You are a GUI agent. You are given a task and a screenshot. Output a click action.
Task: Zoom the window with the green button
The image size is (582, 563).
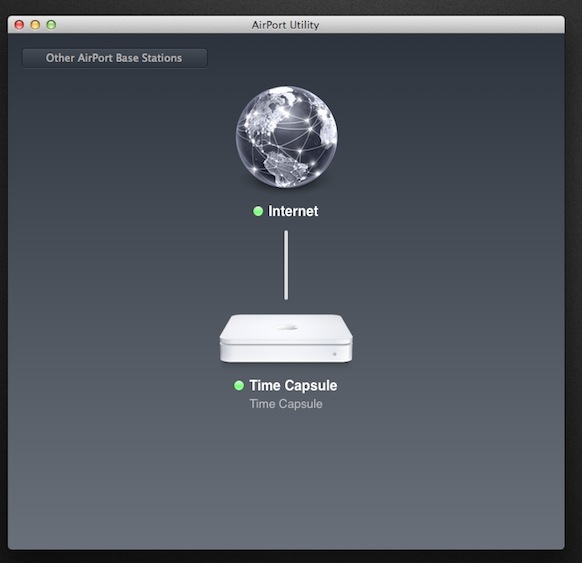coord(51,24)
